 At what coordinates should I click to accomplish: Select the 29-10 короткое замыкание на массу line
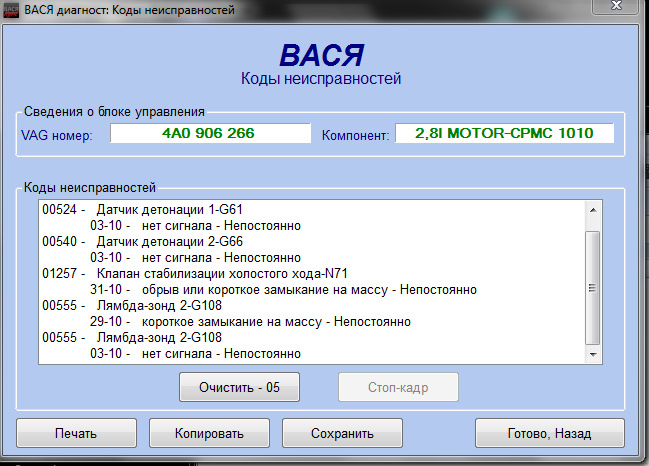pos(250,322)
